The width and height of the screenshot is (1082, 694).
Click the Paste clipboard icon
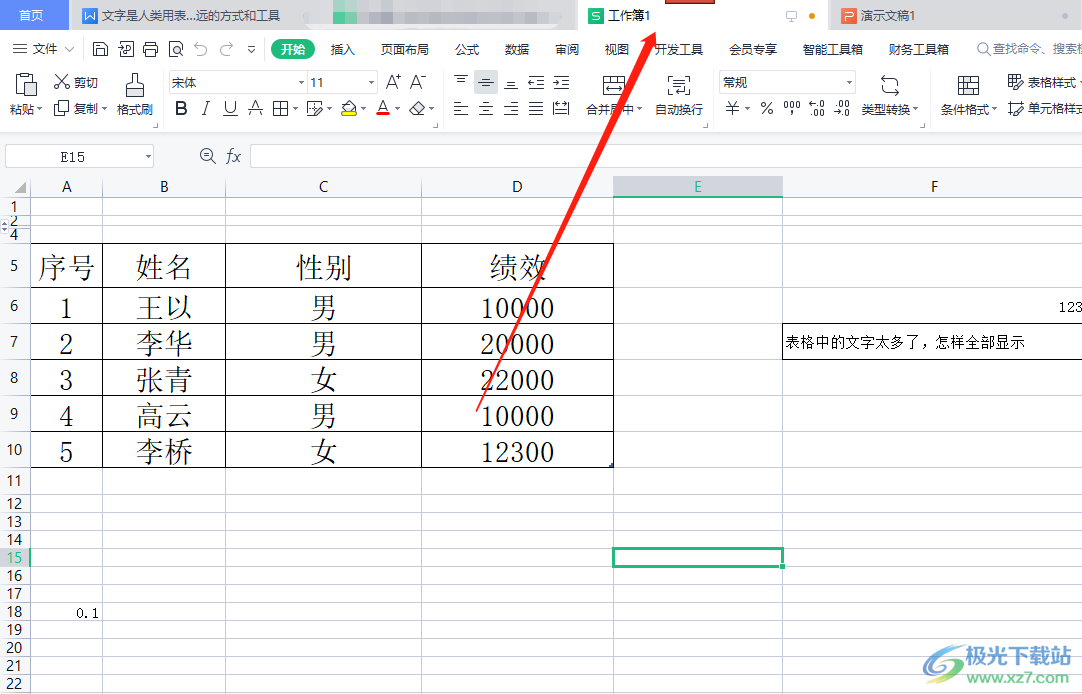(26, 84)
